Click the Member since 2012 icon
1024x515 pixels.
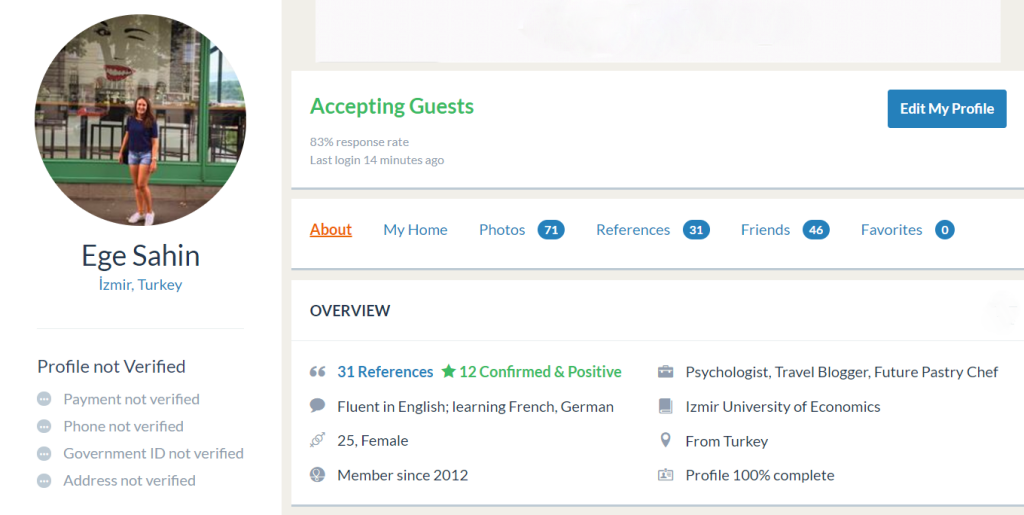[x=318, y=475]
